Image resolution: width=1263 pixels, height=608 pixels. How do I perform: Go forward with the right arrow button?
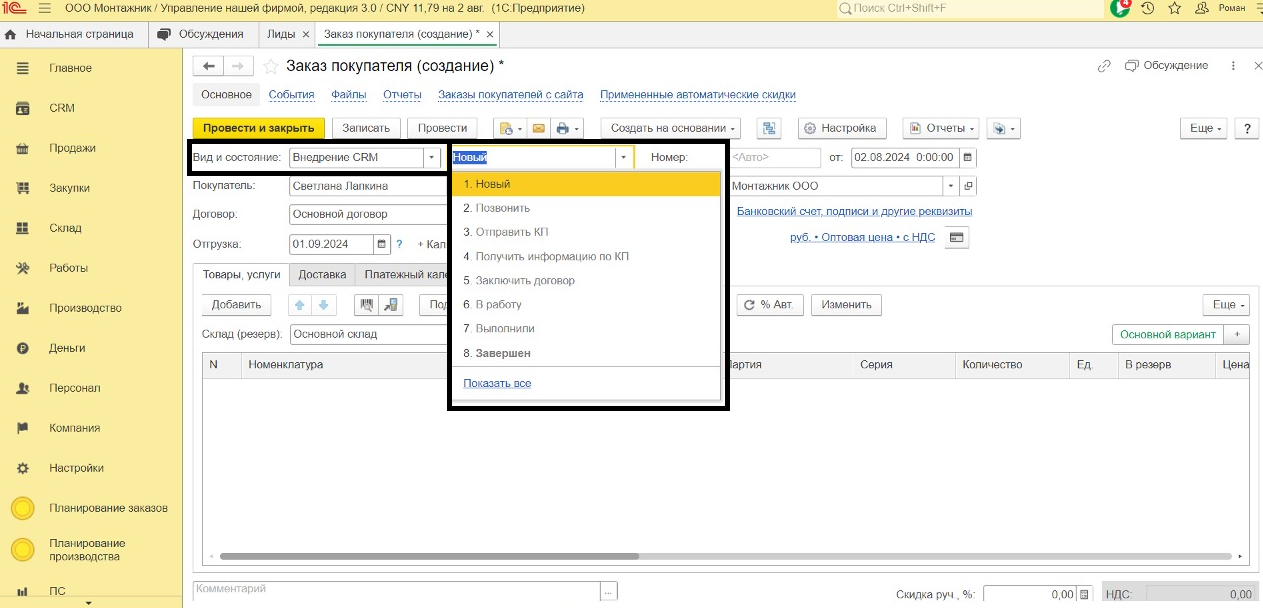pos(237,66)
